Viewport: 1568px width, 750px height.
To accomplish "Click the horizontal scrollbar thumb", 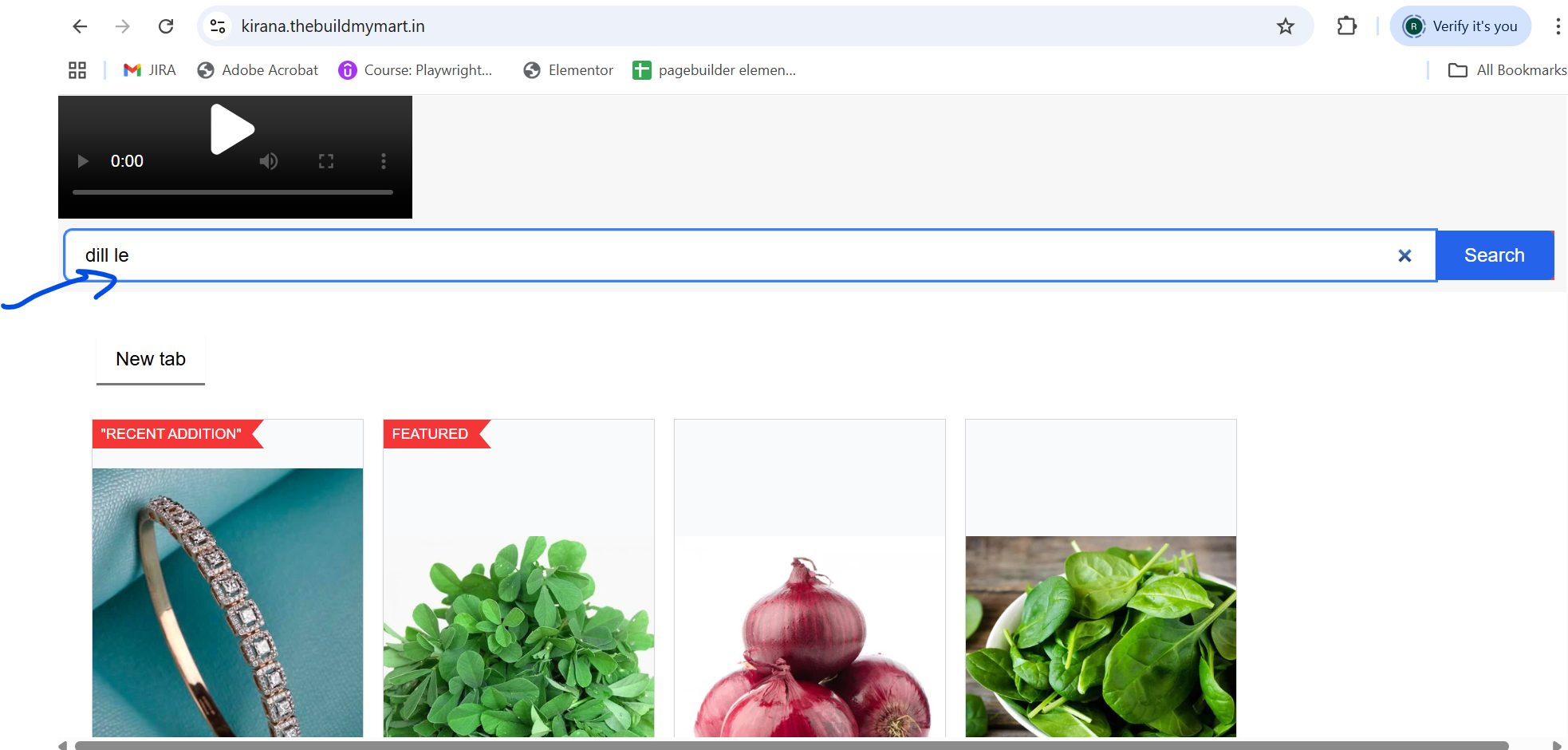I will [791, 745].
